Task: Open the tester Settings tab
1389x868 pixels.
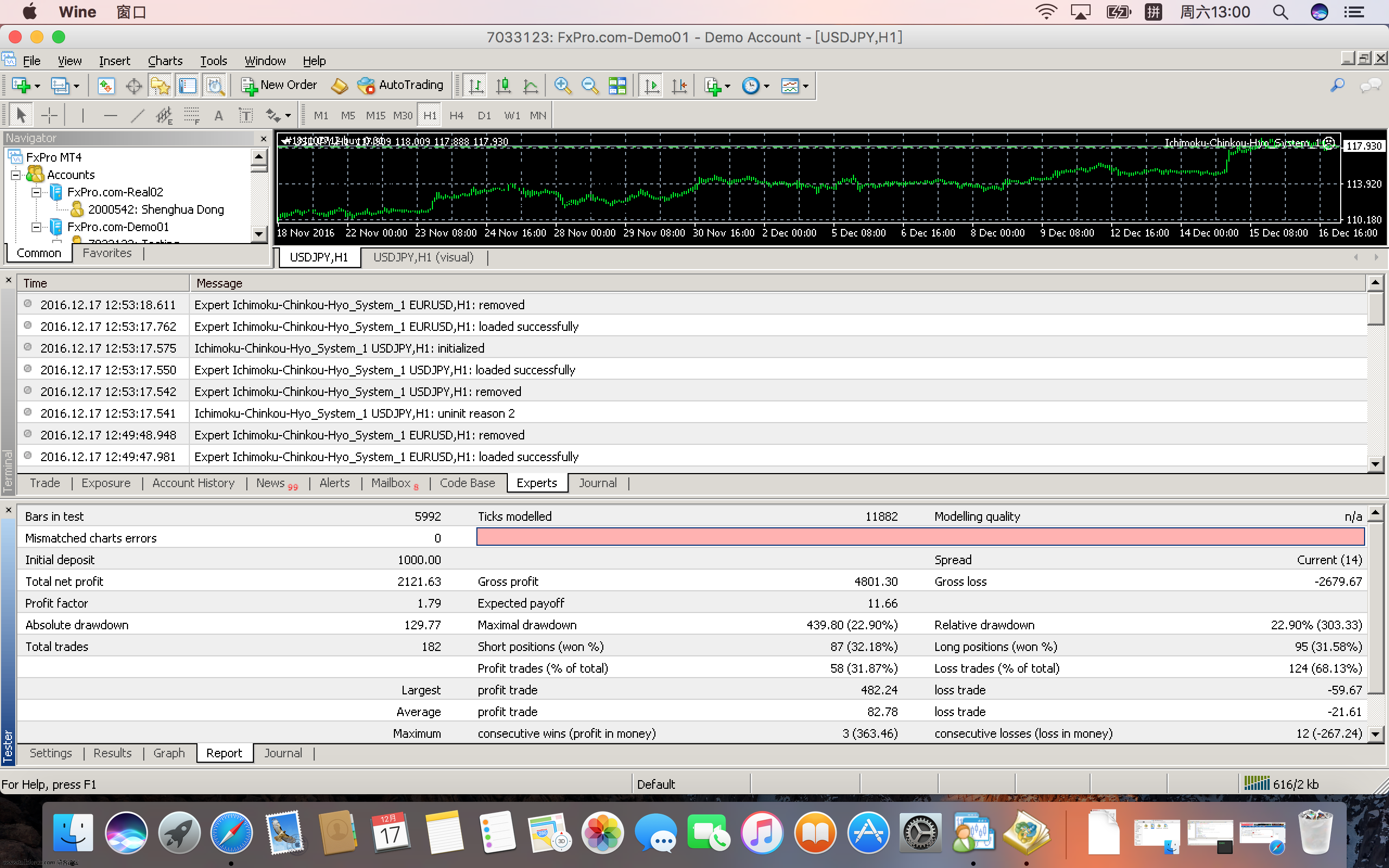Action: (x=50, y=752)
